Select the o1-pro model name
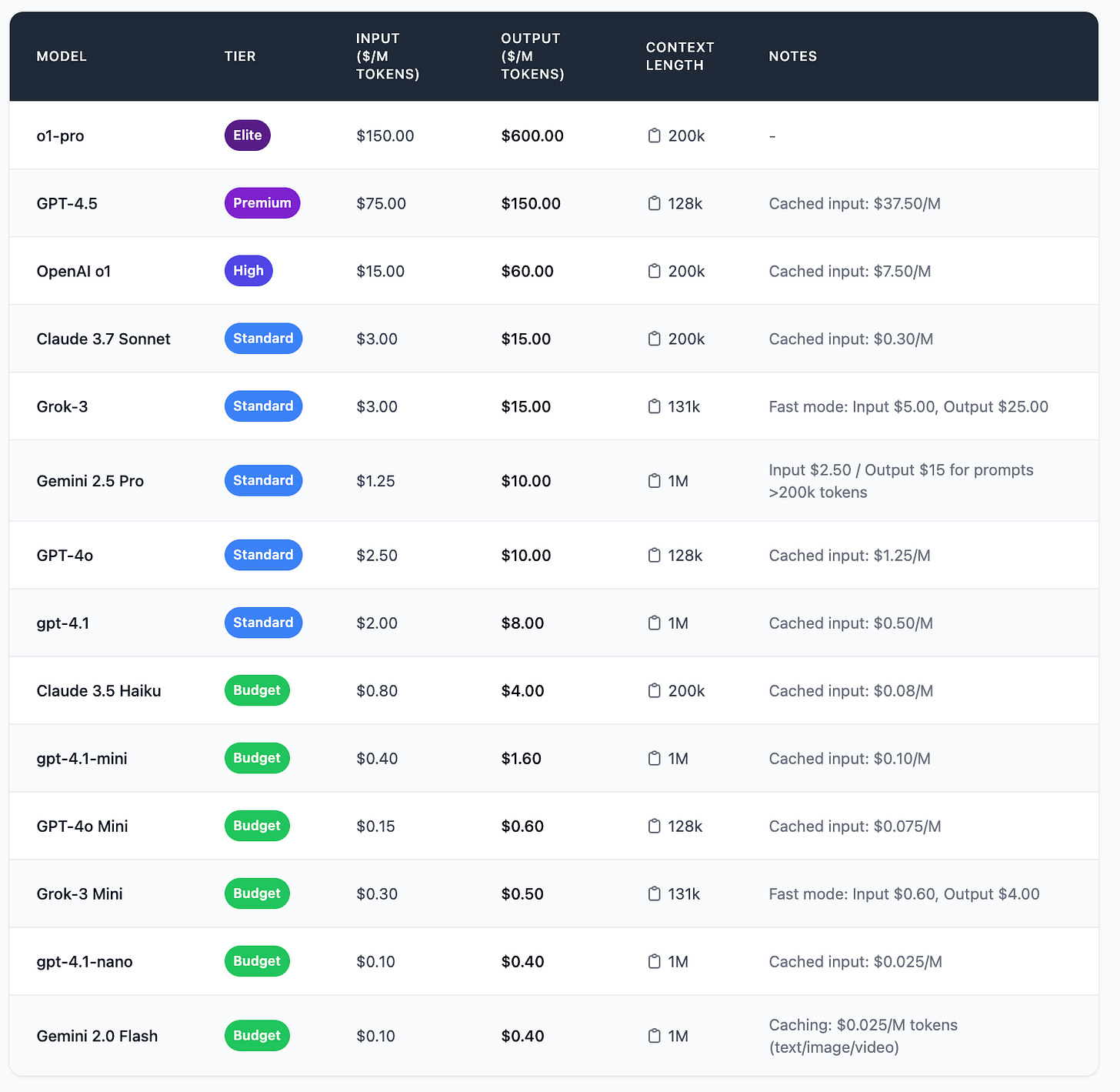Image resolution: width=1120 pixels, height=1092 pixels. pos(61,136)
